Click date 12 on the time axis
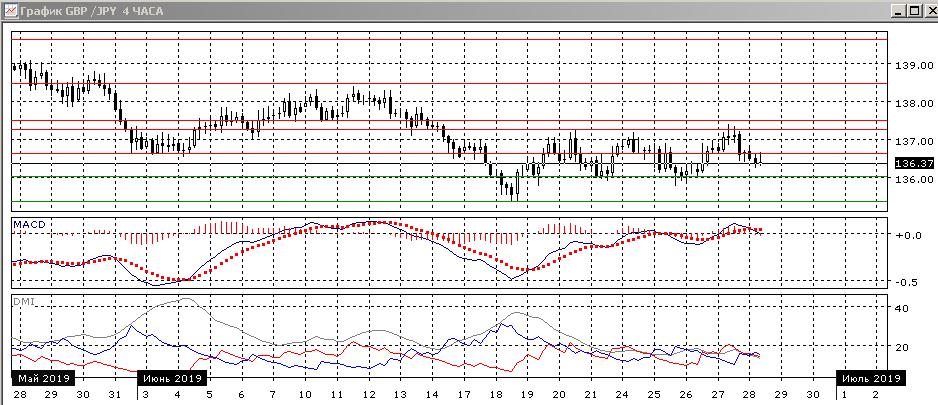The width and height of the screenshot is (938, 405). 369,395
